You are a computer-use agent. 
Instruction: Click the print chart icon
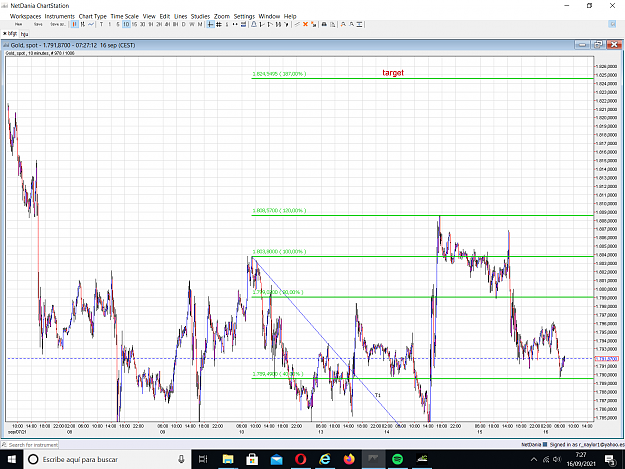[x=324, y=24]
